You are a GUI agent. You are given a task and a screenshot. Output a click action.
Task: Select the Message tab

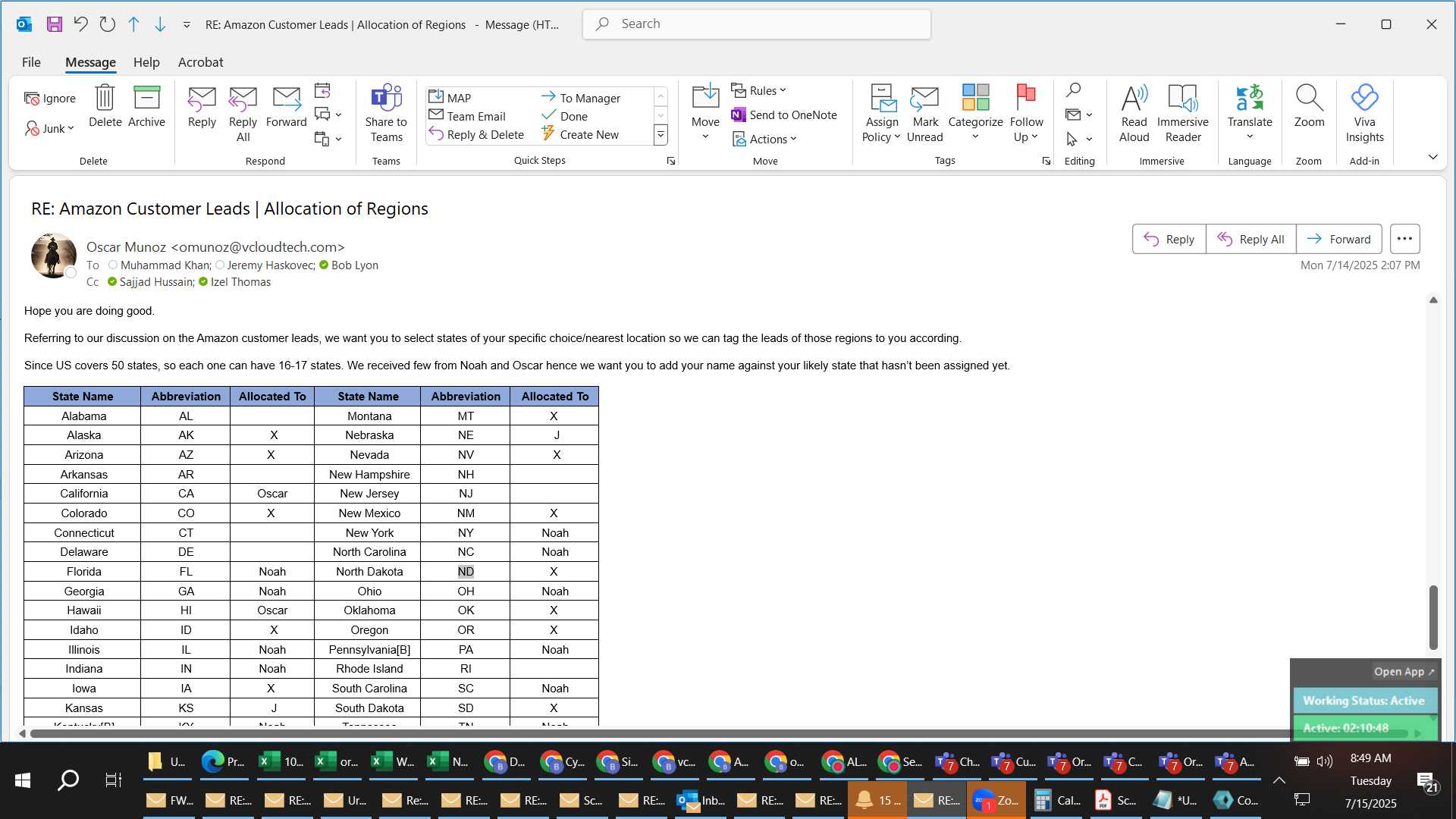90,62
